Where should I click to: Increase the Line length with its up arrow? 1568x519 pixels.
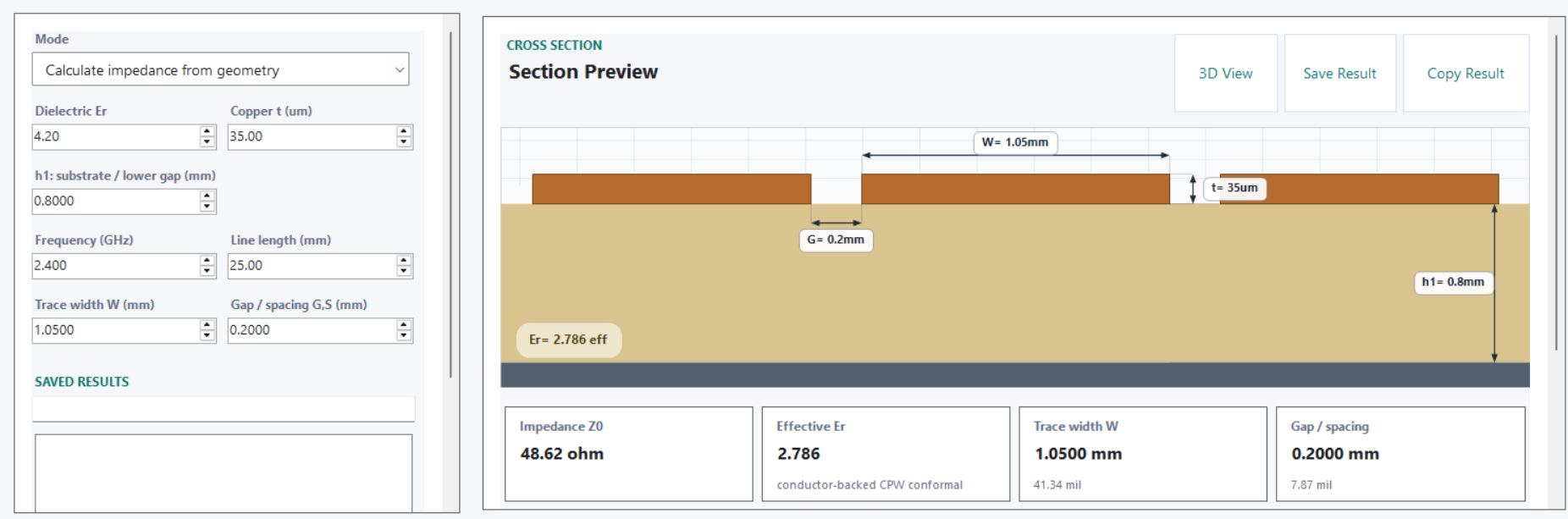tap(404, 261)
